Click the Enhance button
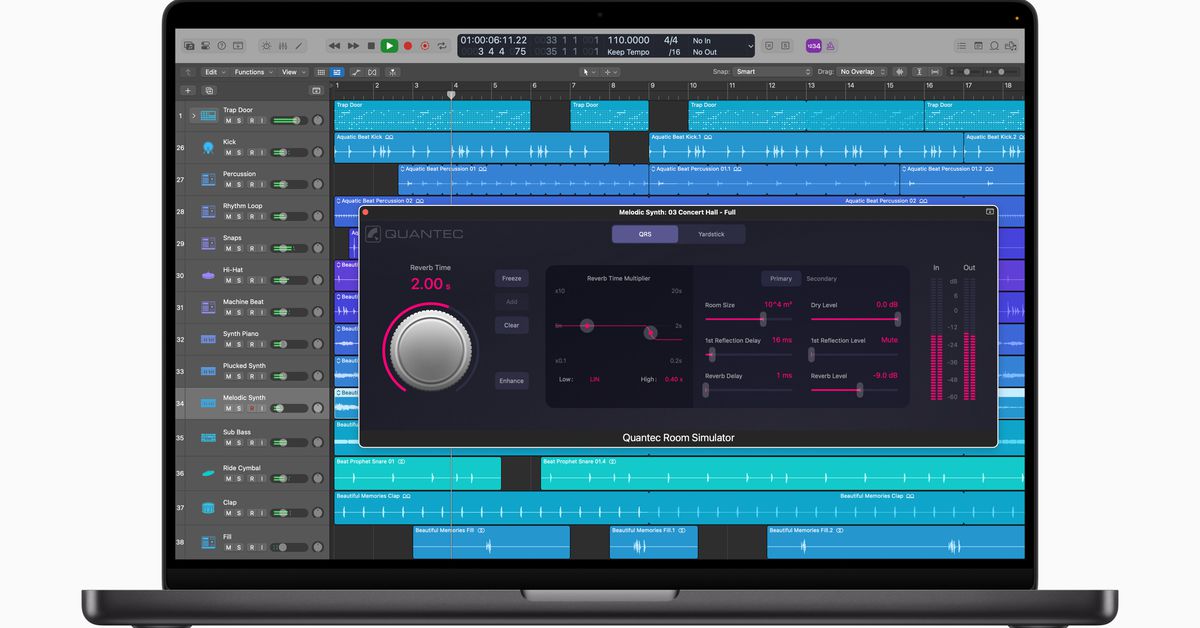The height and width of the screenshot is (628, 1200). tap(511, 381)
